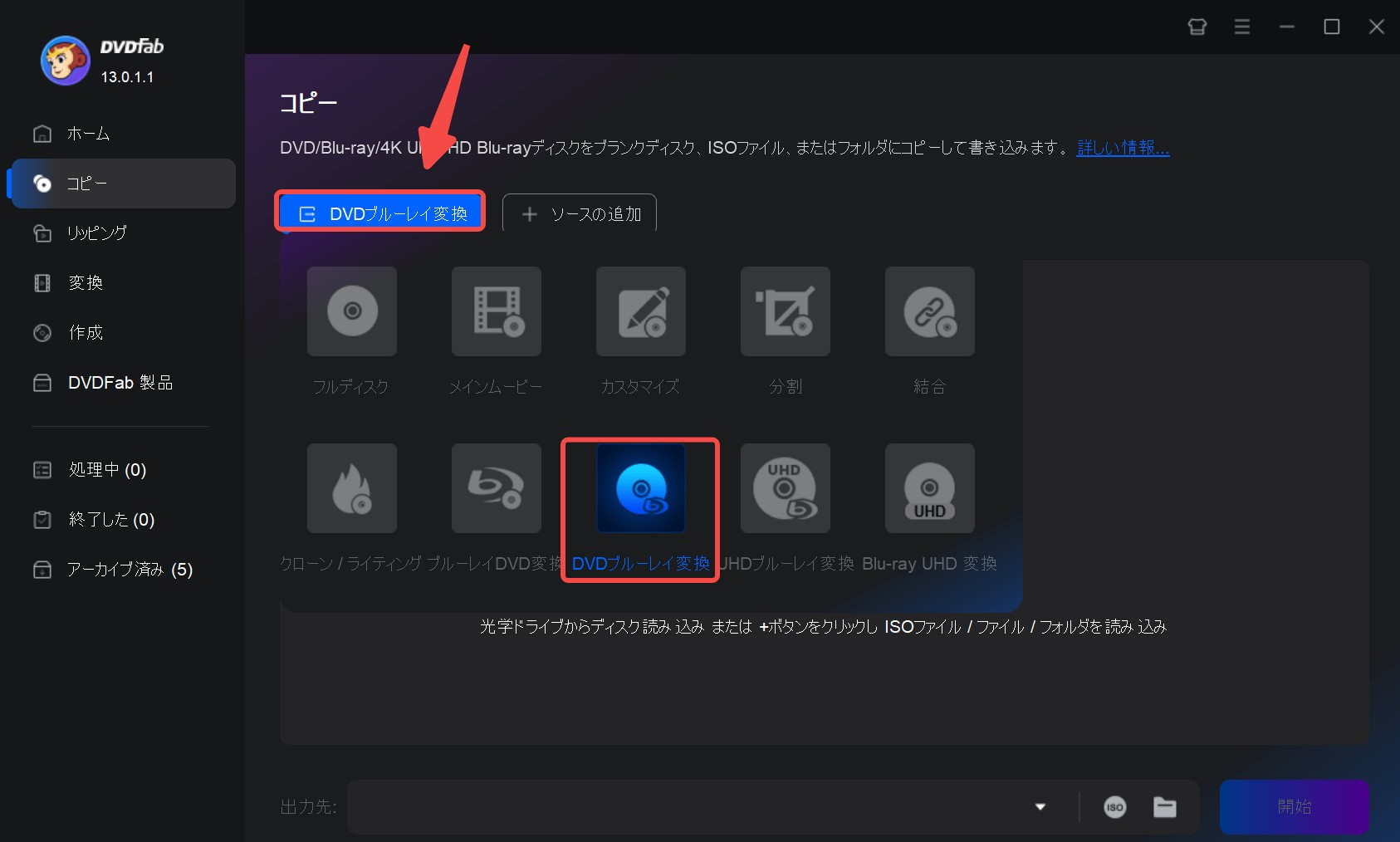
Task: Click the version text 13.0.1.1
Action: coord(127,77)
